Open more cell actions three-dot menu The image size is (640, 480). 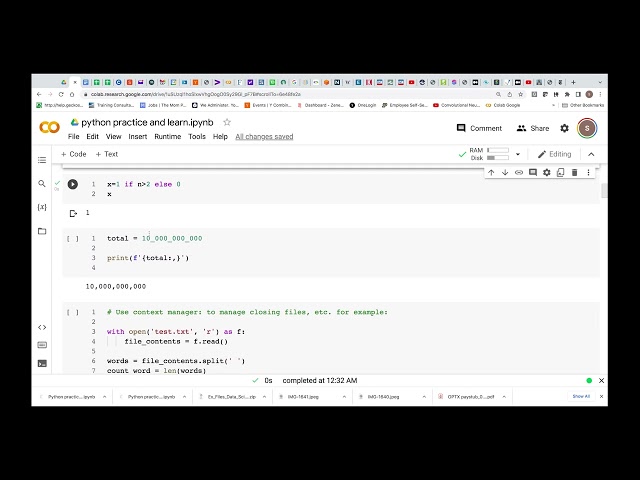[x=588, y=172]
